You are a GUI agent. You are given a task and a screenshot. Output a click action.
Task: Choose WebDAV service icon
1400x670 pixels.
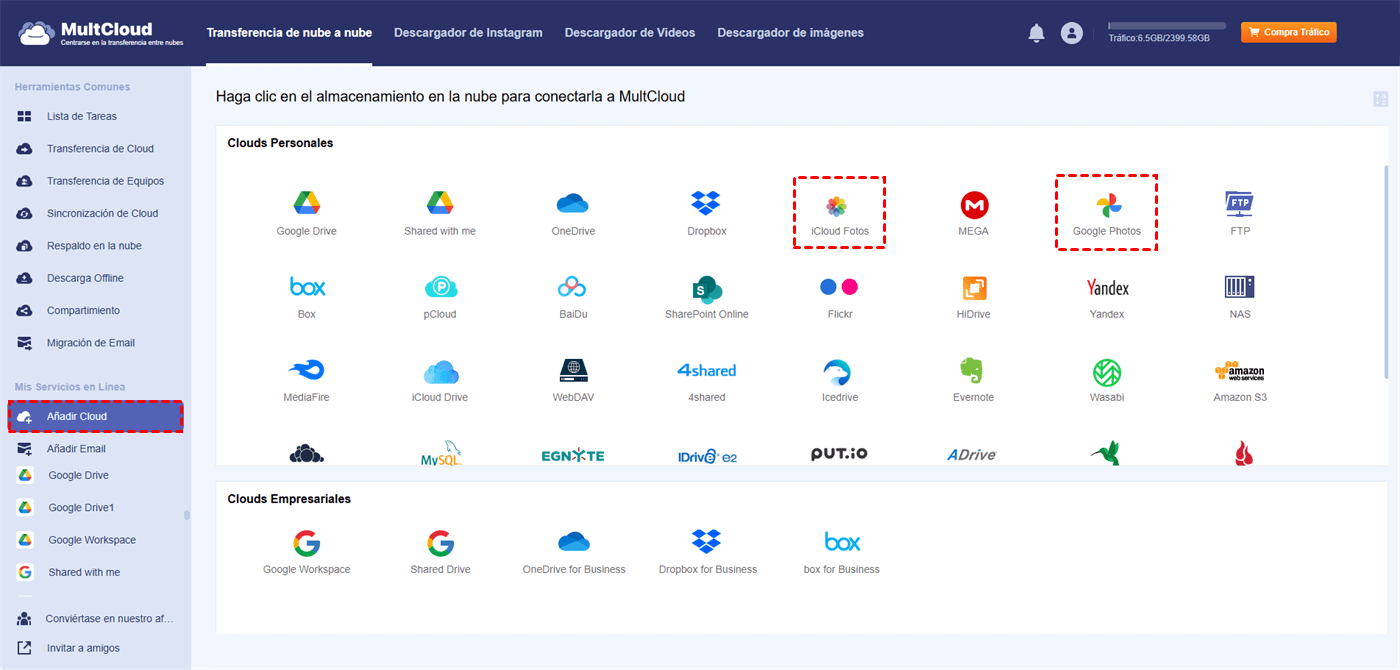[573, 370]
